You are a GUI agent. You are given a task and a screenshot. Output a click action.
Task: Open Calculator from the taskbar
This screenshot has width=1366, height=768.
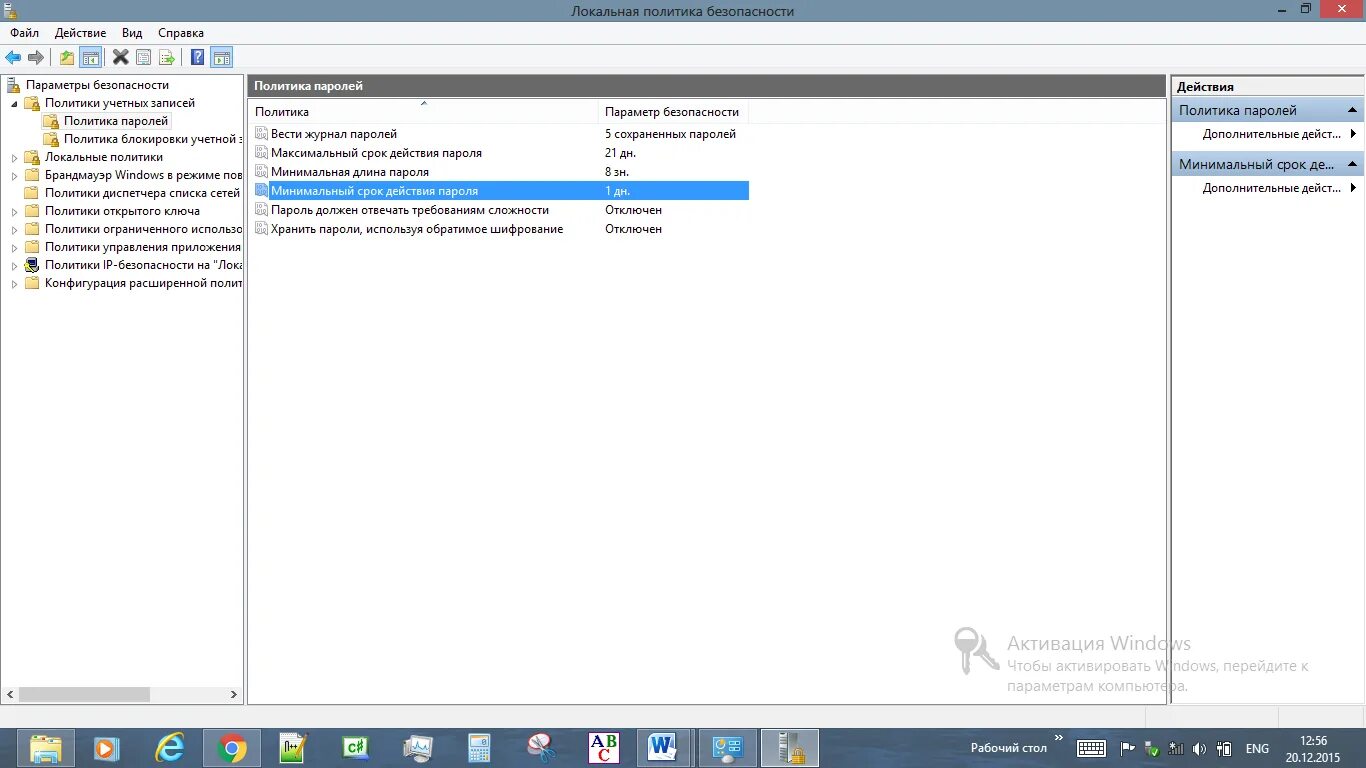pos(479,747)
